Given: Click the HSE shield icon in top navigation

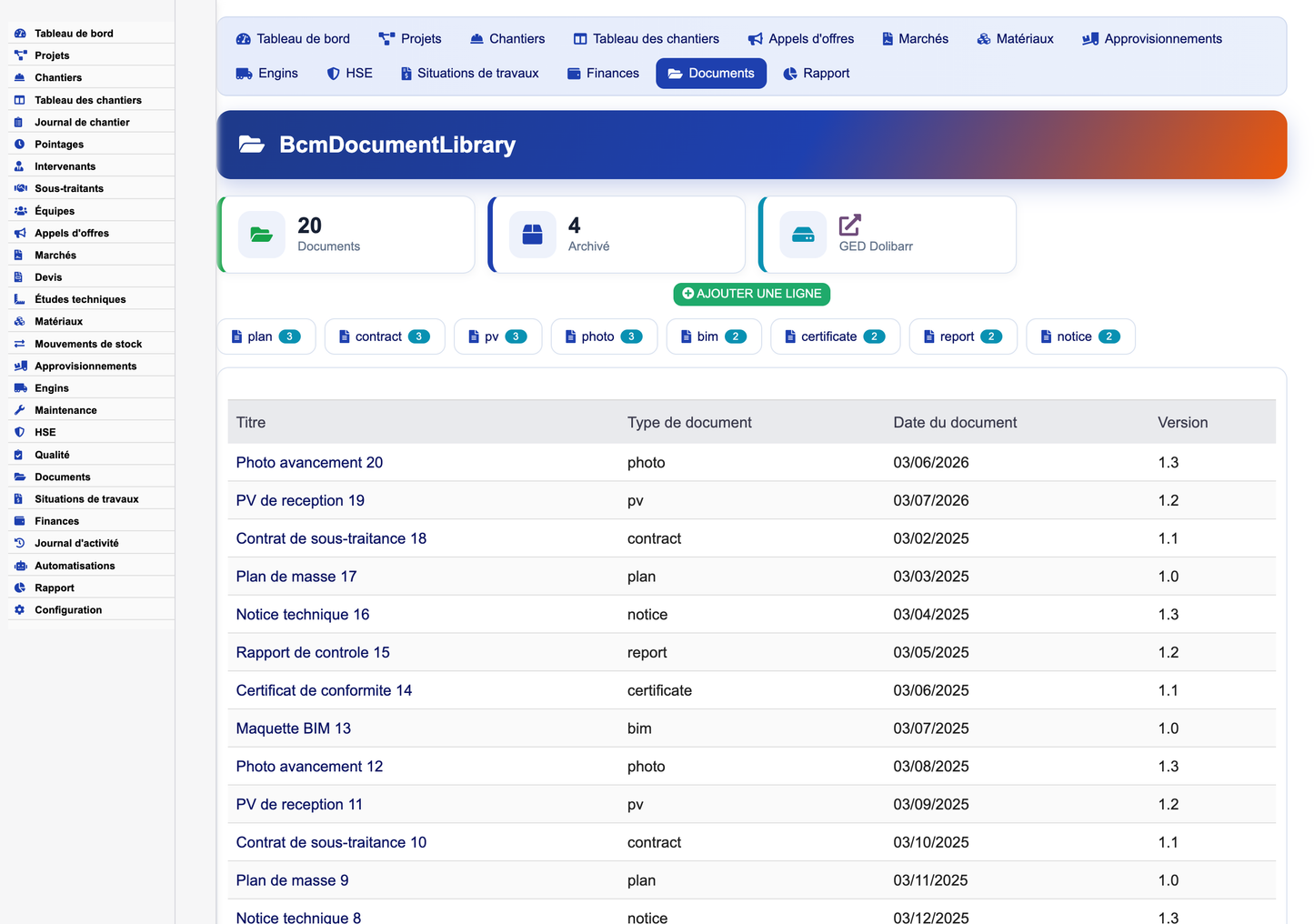Looking at the screenshot, I should tap(334, 74).
